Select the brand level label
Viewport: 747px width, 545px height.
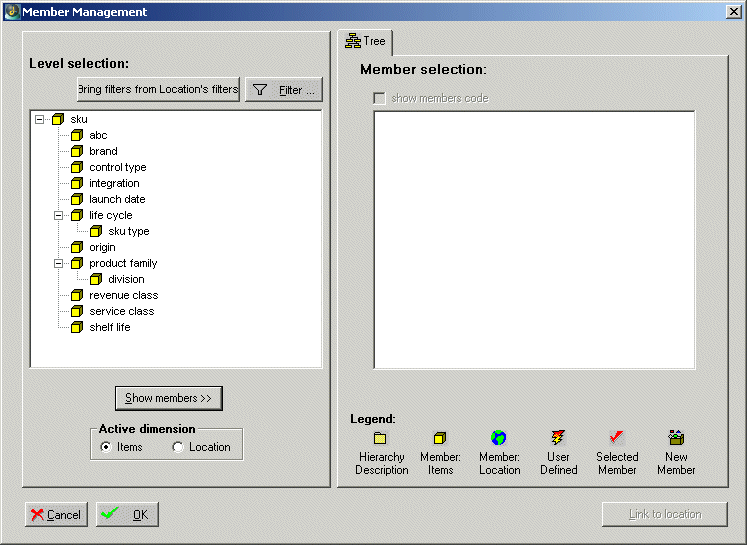coord(103,151)
